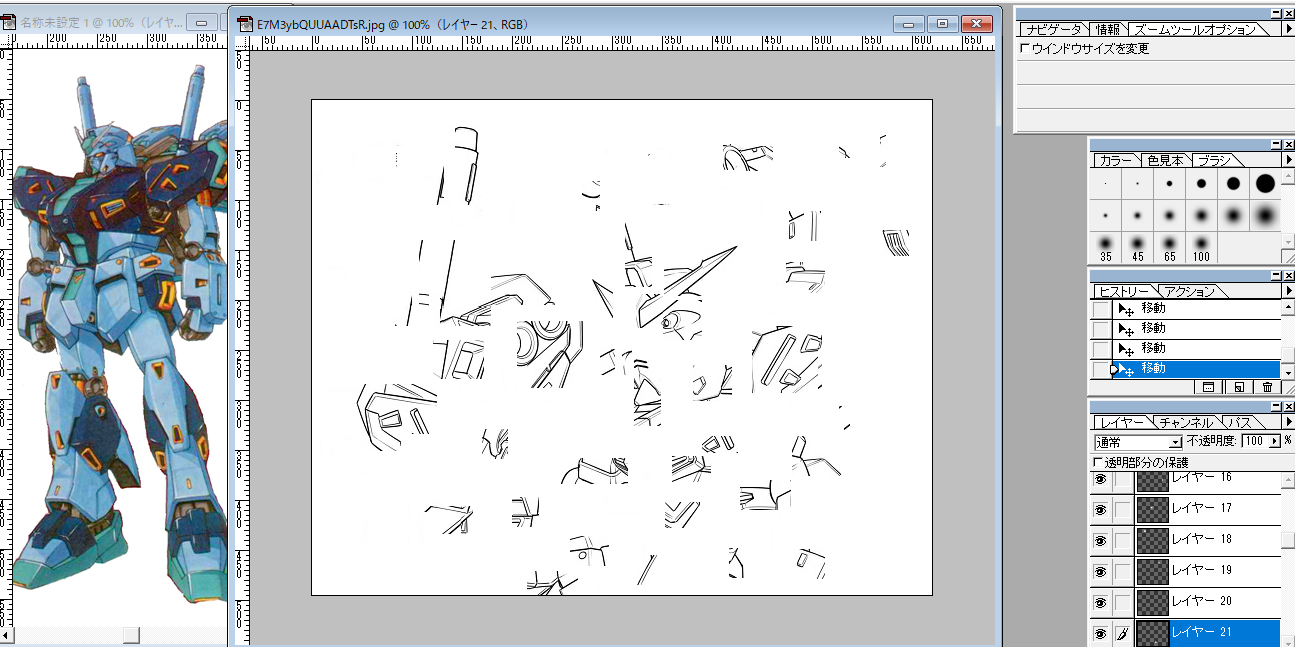Open opacity slider arrow next to 100
Image resolution: width=1295 pixels, height=647 pixels.
pos(1276,441)
